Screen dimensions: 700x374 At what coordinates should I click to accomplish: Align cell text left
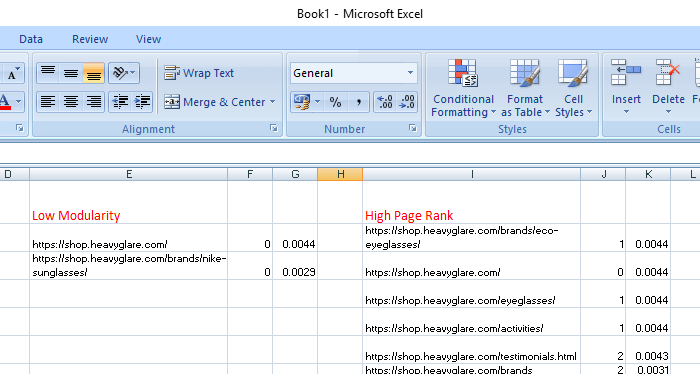pos(48,102)
